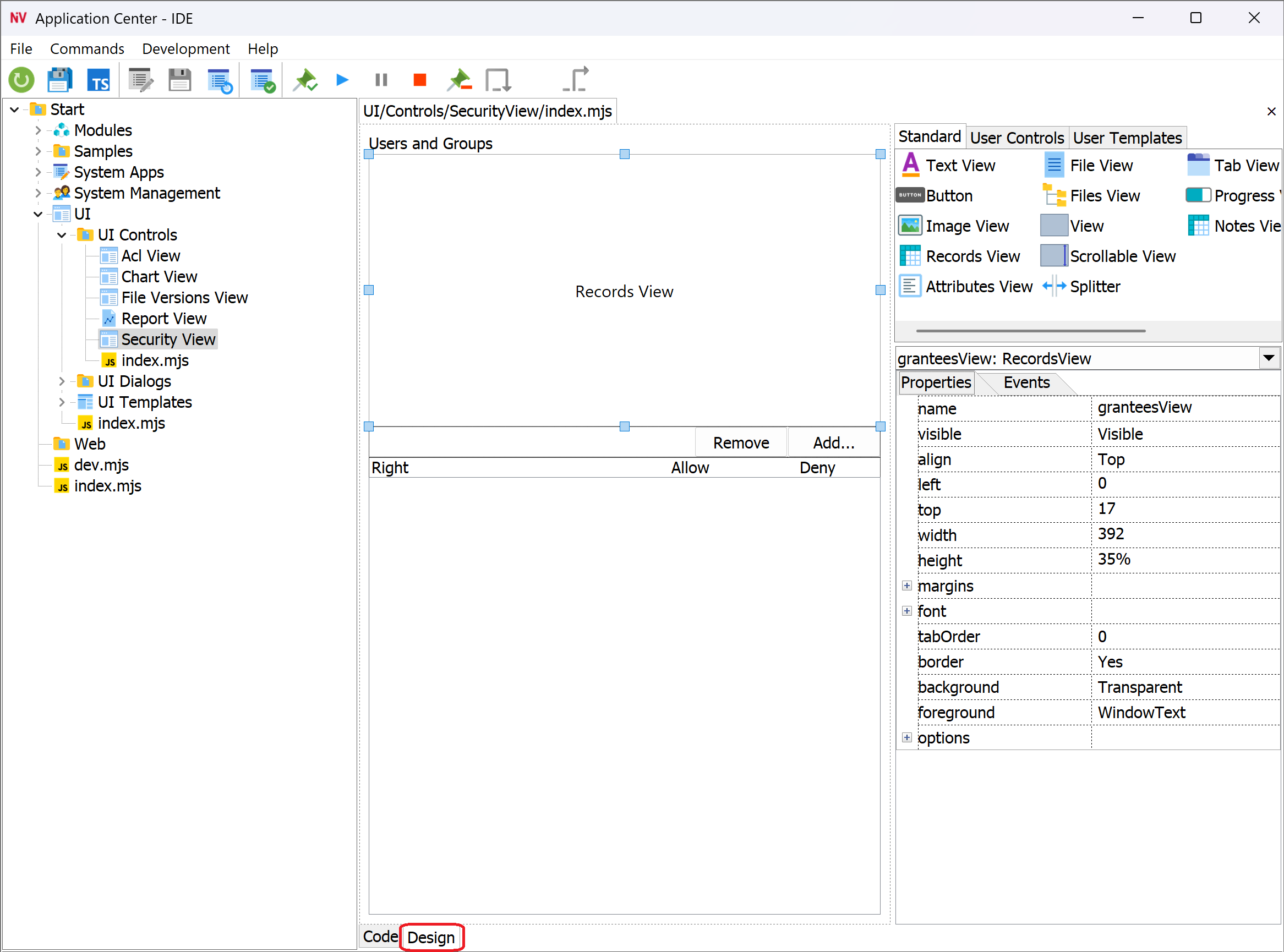This screenshot has width=1284, height=952.
Task: Switch to the Events tab
Action: (1026, 382)
